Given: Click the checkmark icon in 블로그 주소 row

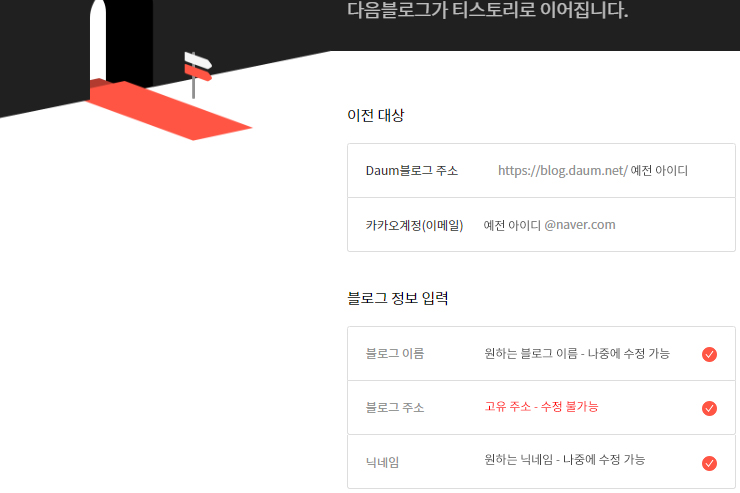Looking at the screenshot, I should pos(709,408).
